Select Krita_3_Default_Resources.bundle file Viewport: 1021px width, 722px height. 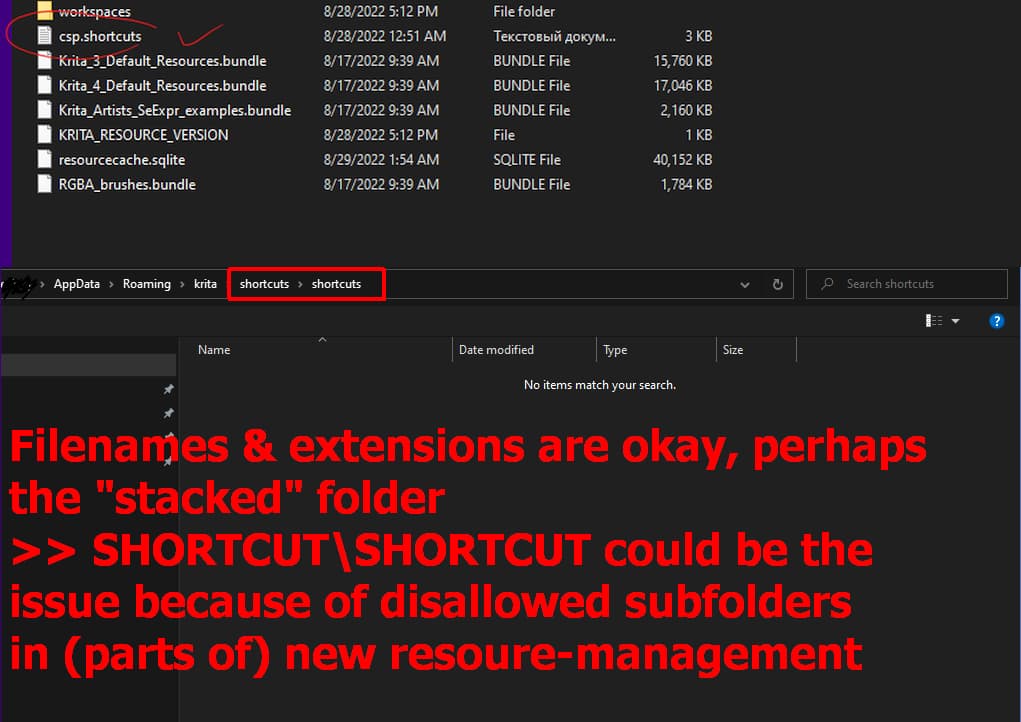click(162, 61)
